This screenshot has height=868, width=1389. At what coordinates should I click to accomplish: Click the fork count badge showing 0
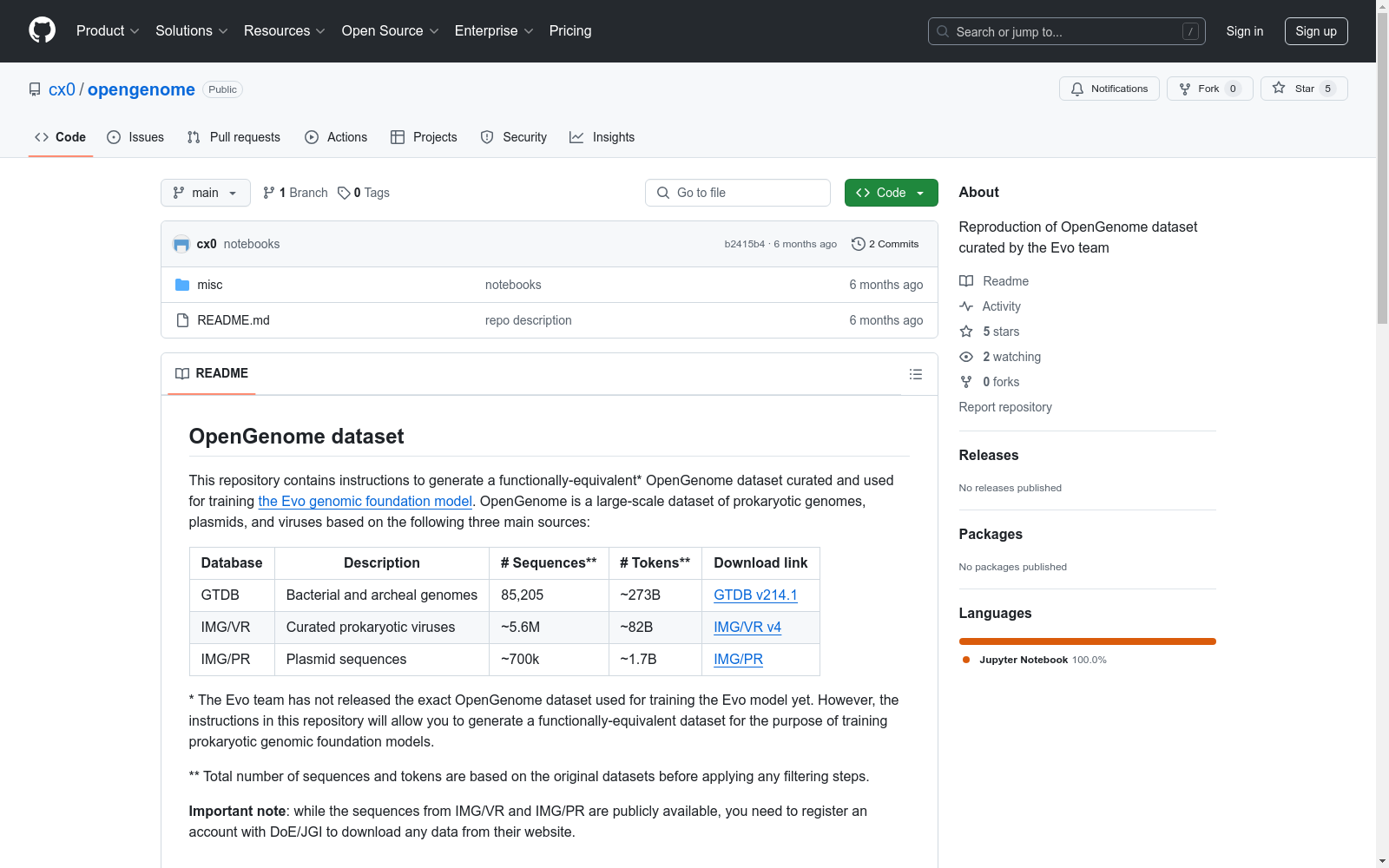1233,89
